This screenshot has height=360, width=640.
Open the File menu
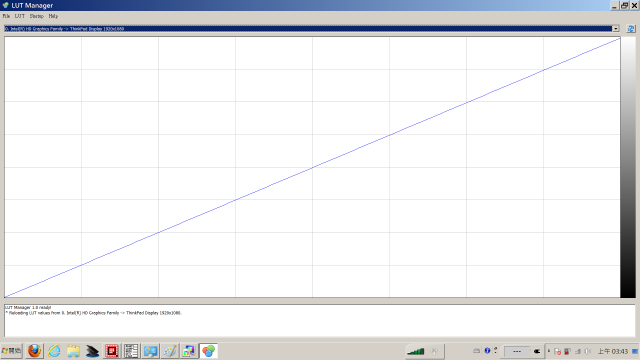6,16
